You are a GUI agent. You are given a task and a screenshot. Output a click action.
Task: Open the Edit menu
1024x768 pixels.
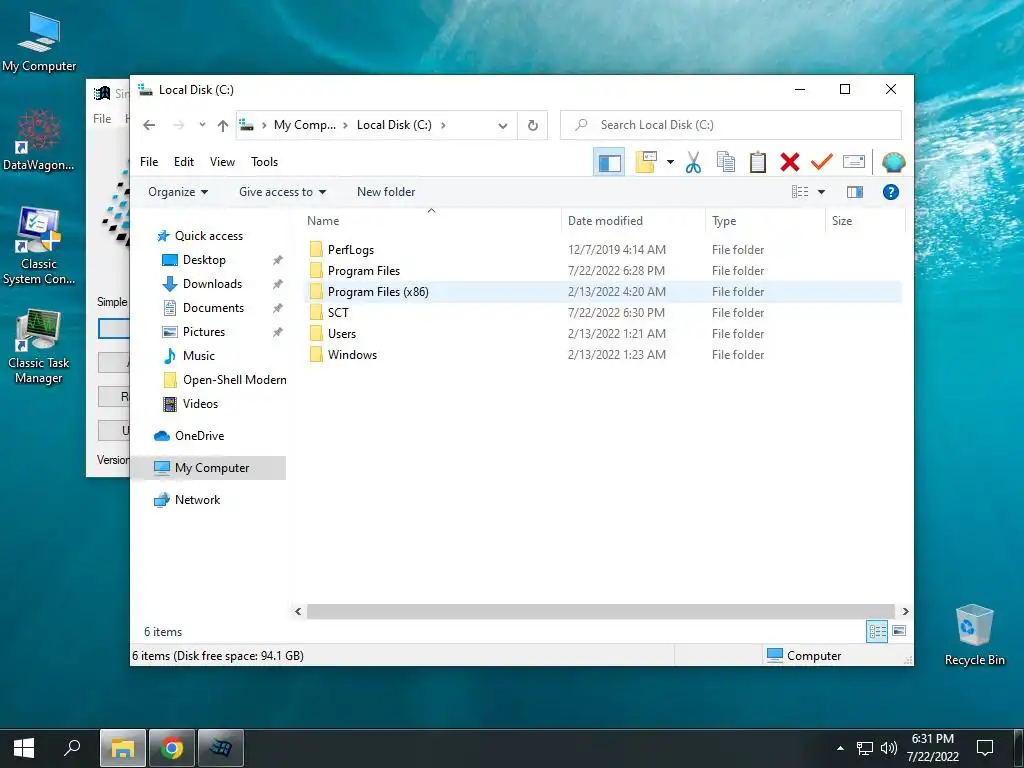[x=184, y=162]
